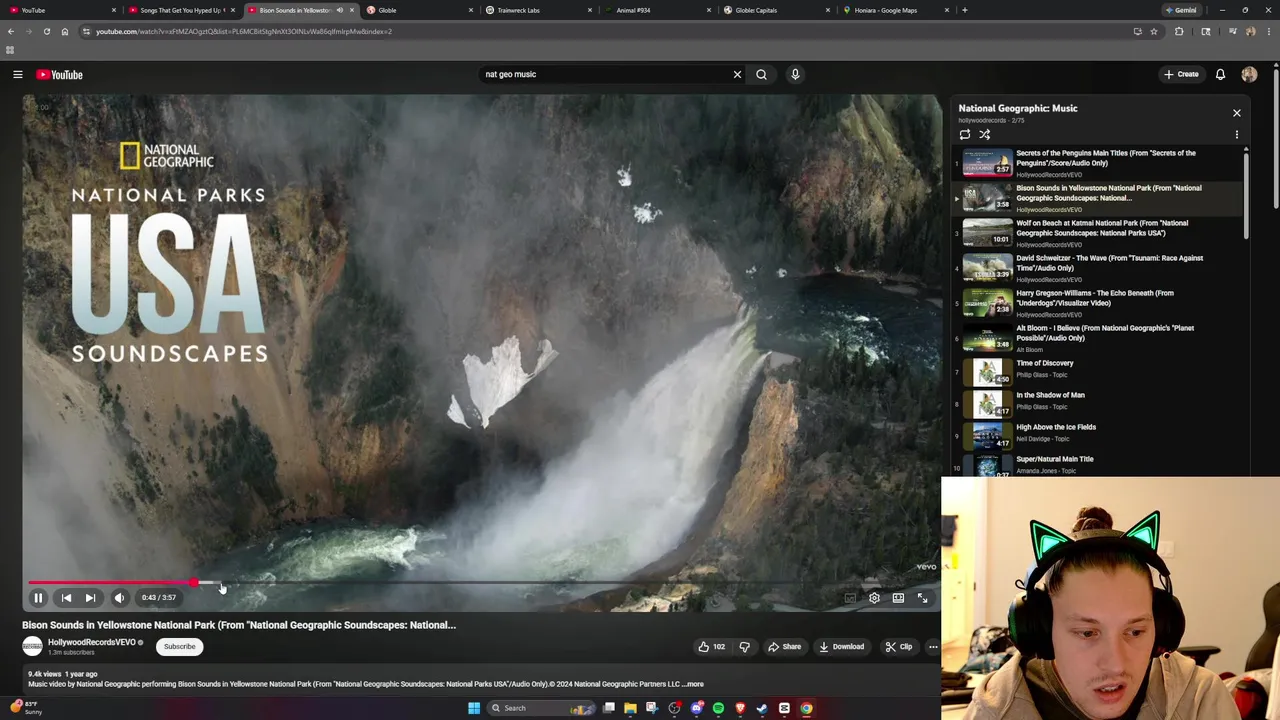This screenshot has height=720, width=1280.
Task: Subscribe to HollywoodRecordsVEVO
Action: 180,647
